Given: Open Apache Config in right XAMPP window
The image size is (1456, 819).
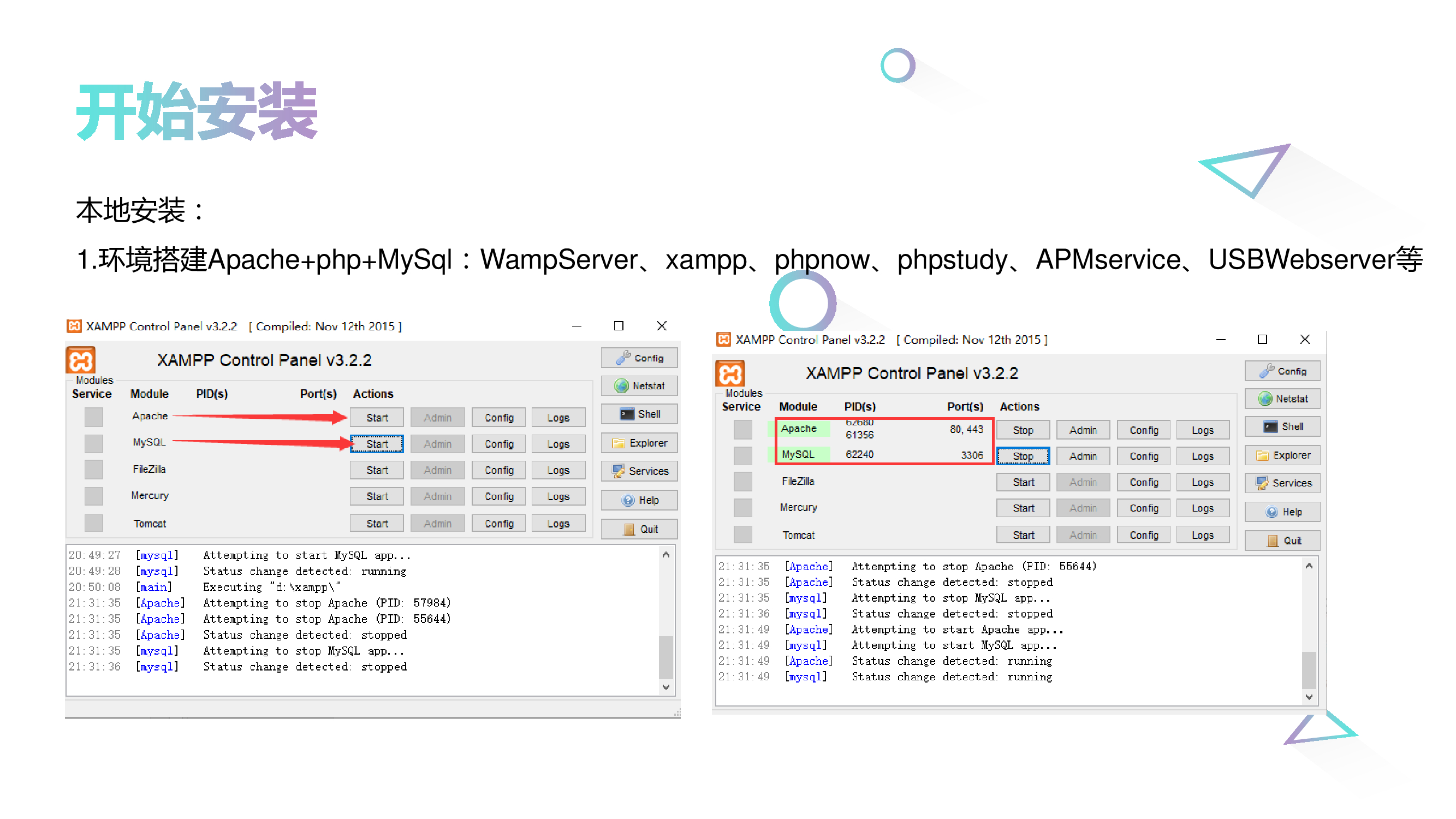Looking at the screenshot, I should [x=1143, y=430].
